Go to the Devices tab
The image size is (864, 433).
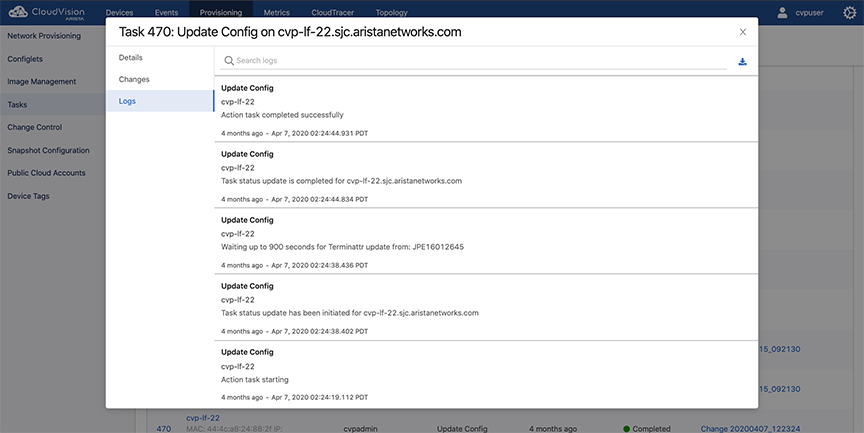pos(119,12)
